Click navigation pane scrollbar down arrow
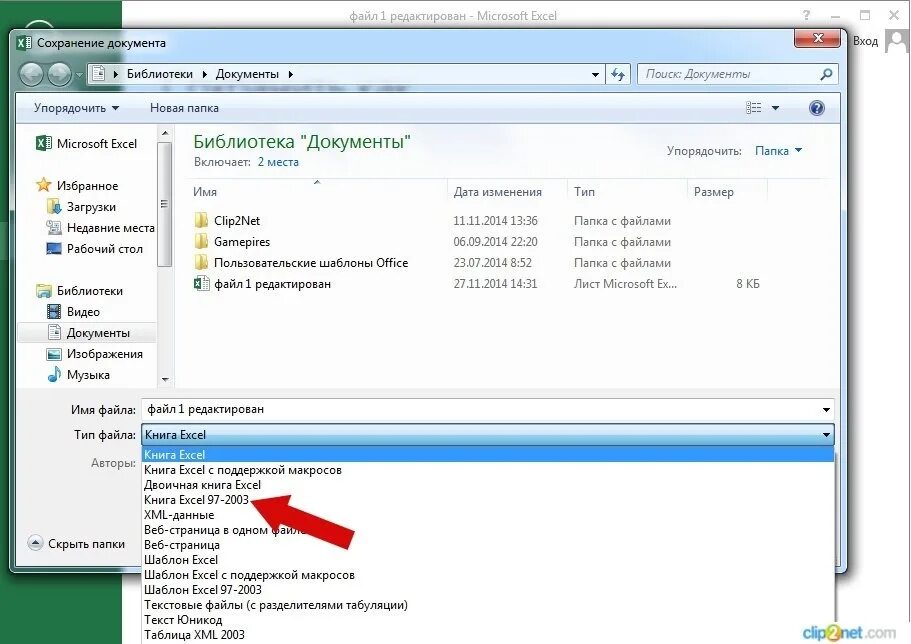 (165, 380)
